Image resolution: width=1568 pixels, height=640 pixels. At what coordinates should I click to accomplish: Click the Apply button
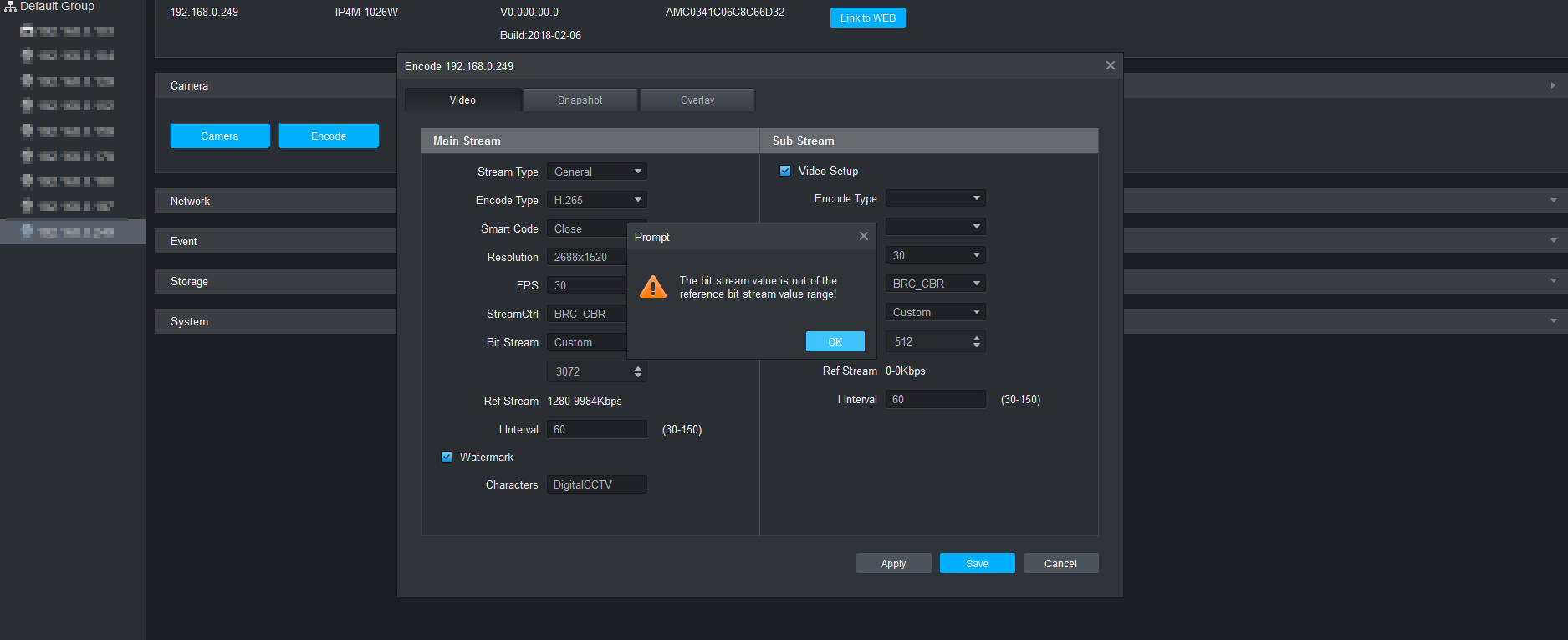point(894,563)
